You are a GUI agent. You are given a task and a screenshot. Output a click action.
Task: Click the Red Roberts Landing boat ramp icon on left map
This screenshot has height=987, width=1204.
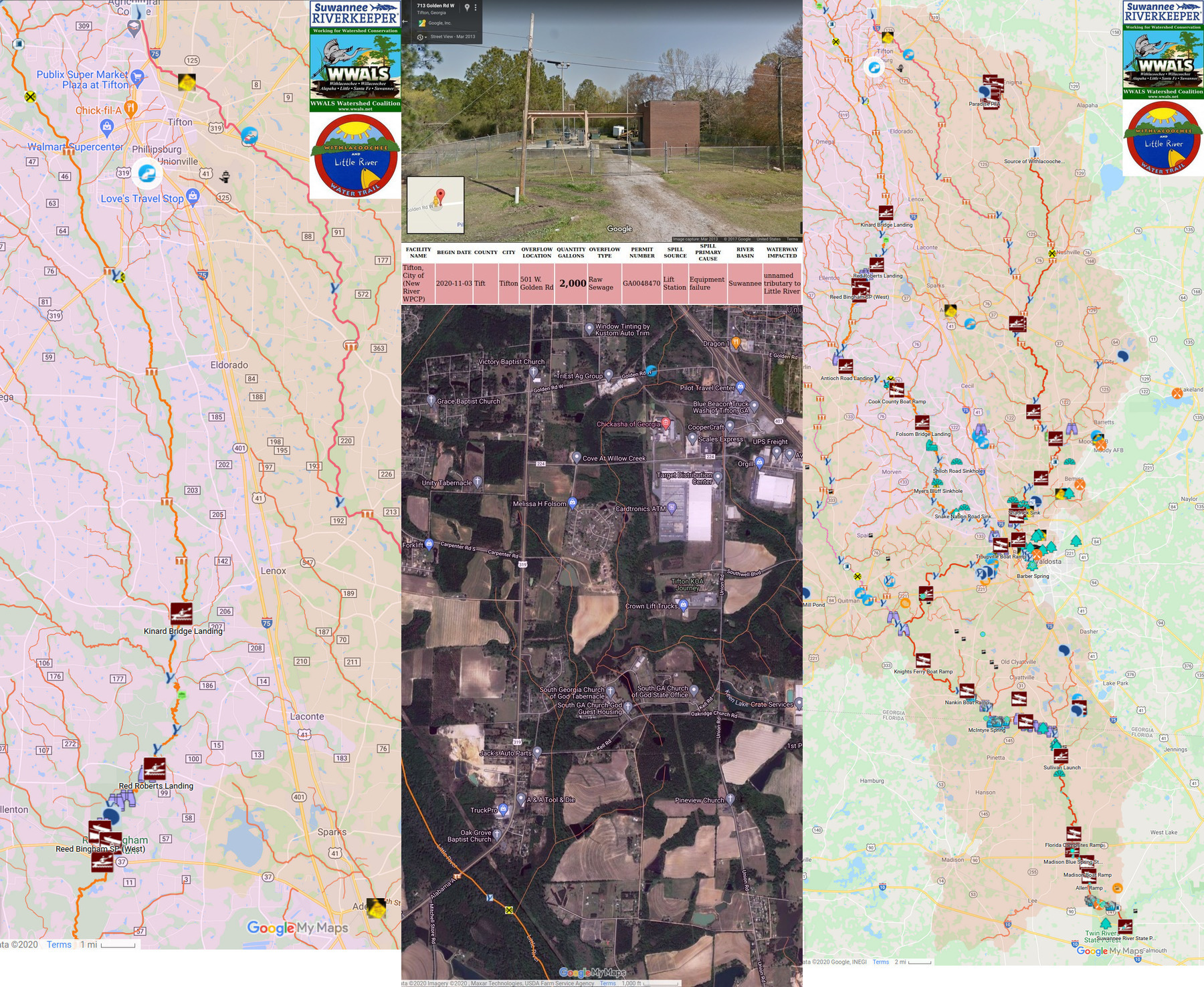tap(155, 768)
